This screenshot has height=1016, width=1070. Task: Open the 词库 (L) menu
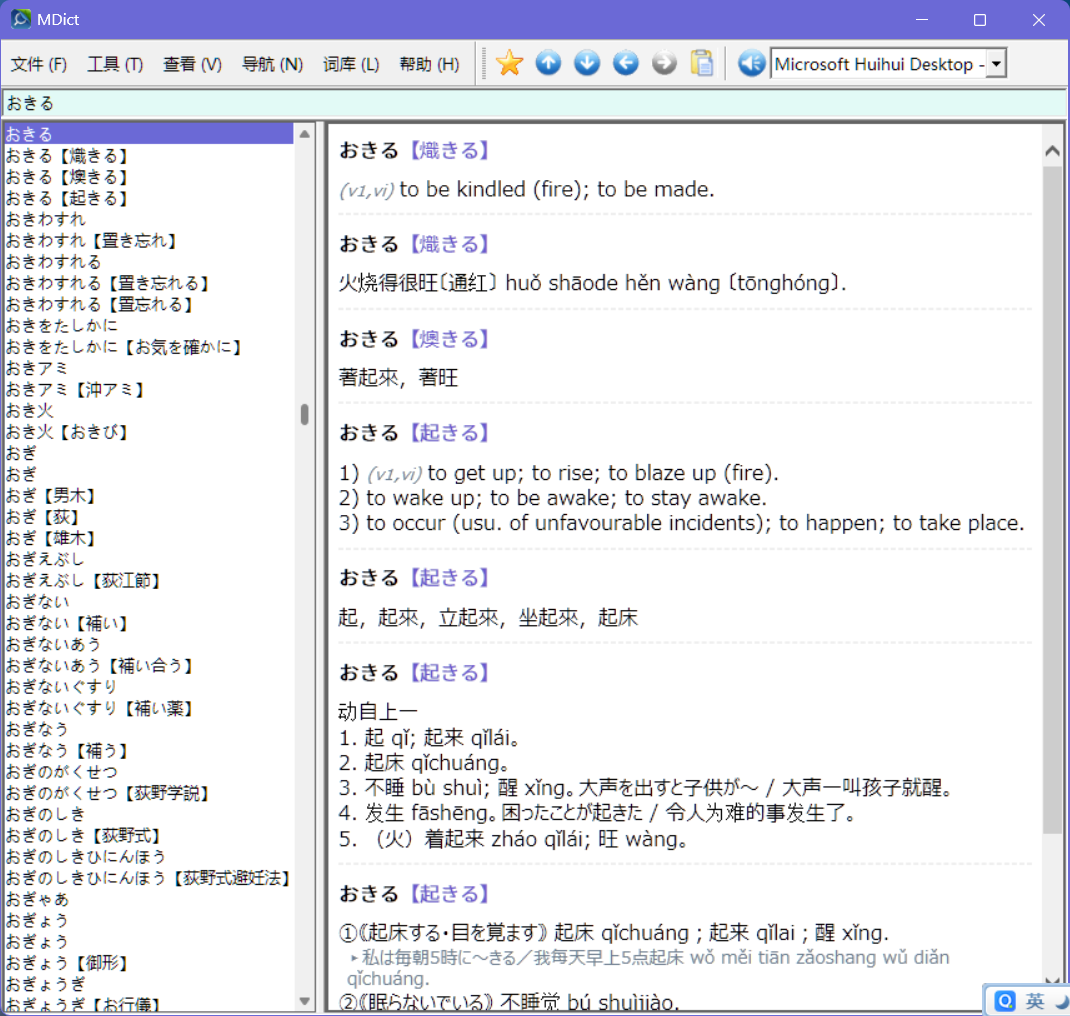click(x=351, y=64)
